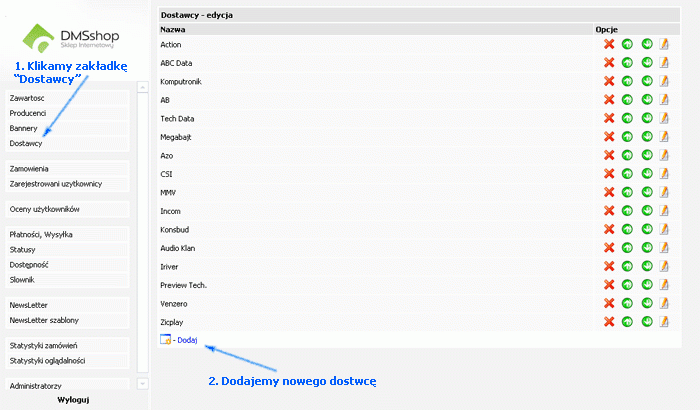The height and width of the screenshot is (410, 700).
Task: Open the Administratorzy menu item
Action: (x=67, y=385)
